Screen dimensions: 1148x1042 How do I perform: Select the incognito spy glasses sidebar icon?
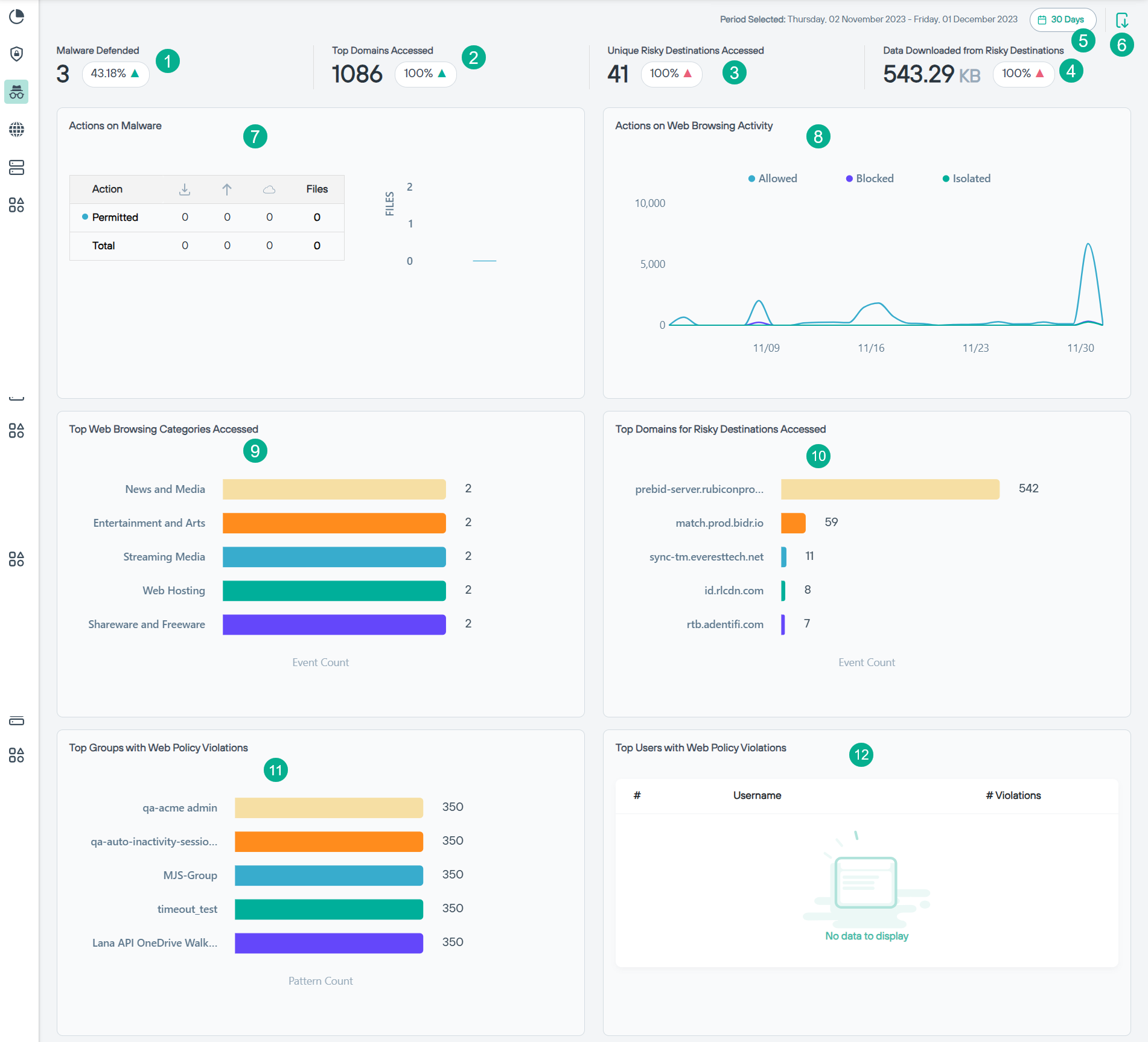coord(17,92)
